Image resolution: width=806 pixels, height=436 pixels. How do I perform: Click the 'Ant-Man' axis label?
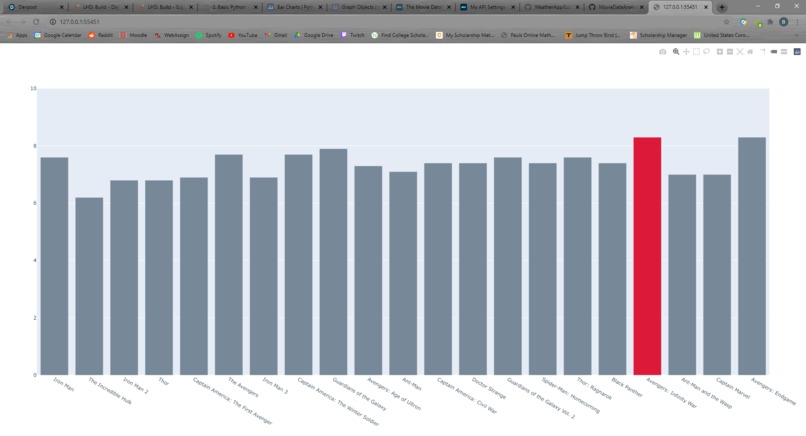(412, 384)
